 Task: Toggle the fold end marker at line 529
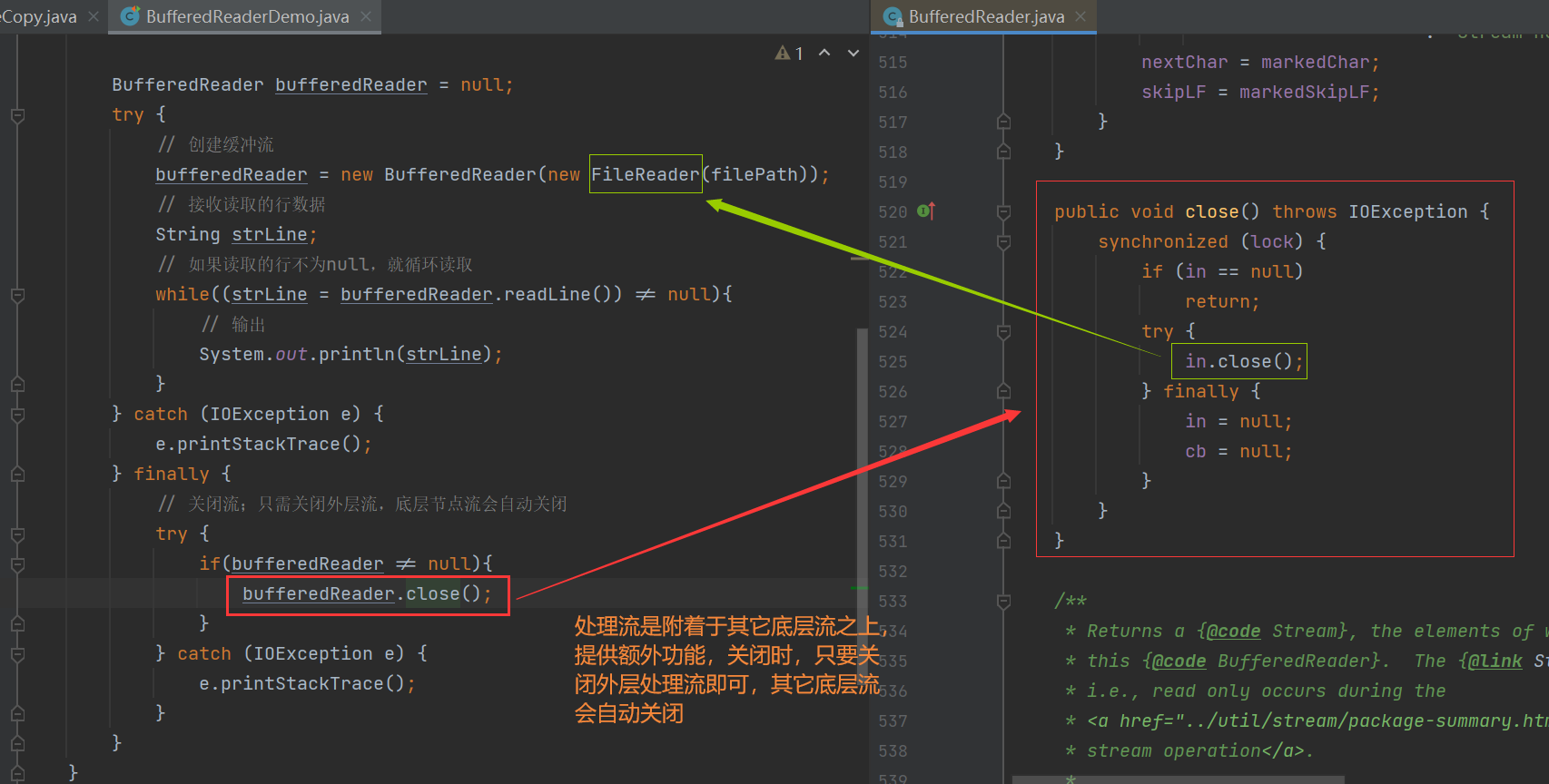point(1003,481)
